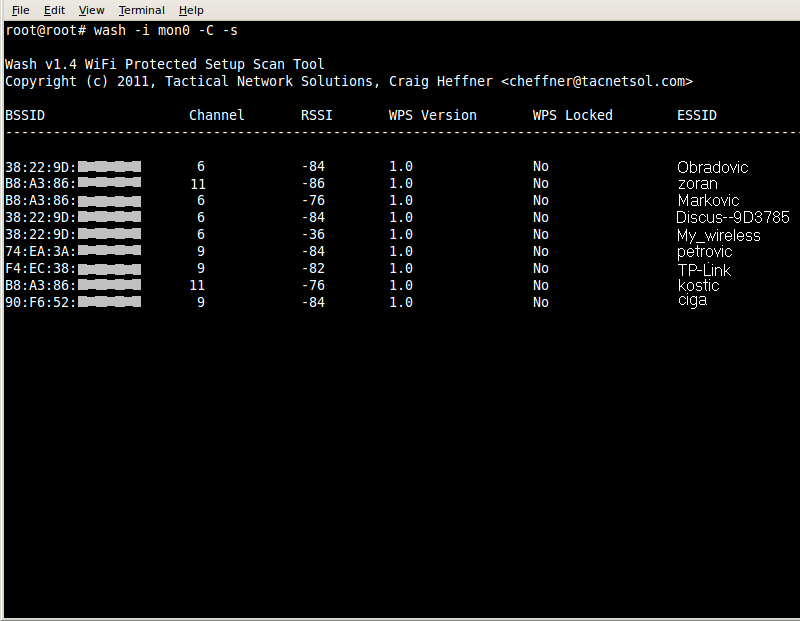800x621 pixels.
Task: Open the File menu
Action: (20, 10)
